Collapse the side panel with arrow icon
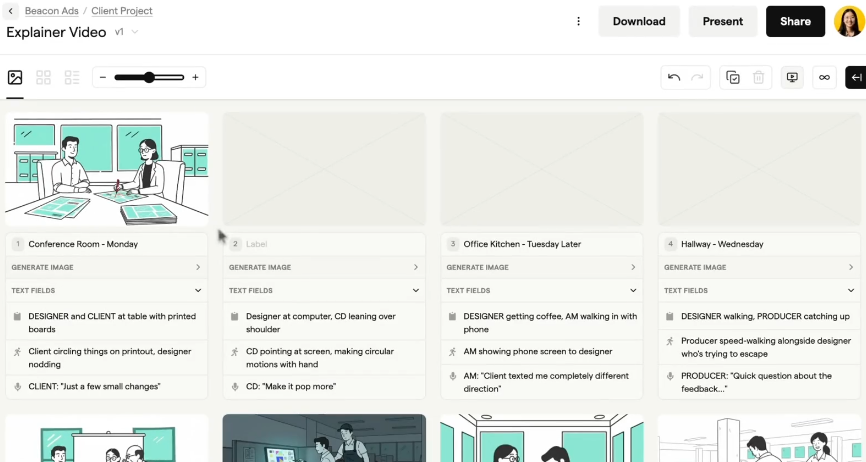The height and width of the screenshot is (462, 866). 856,77
